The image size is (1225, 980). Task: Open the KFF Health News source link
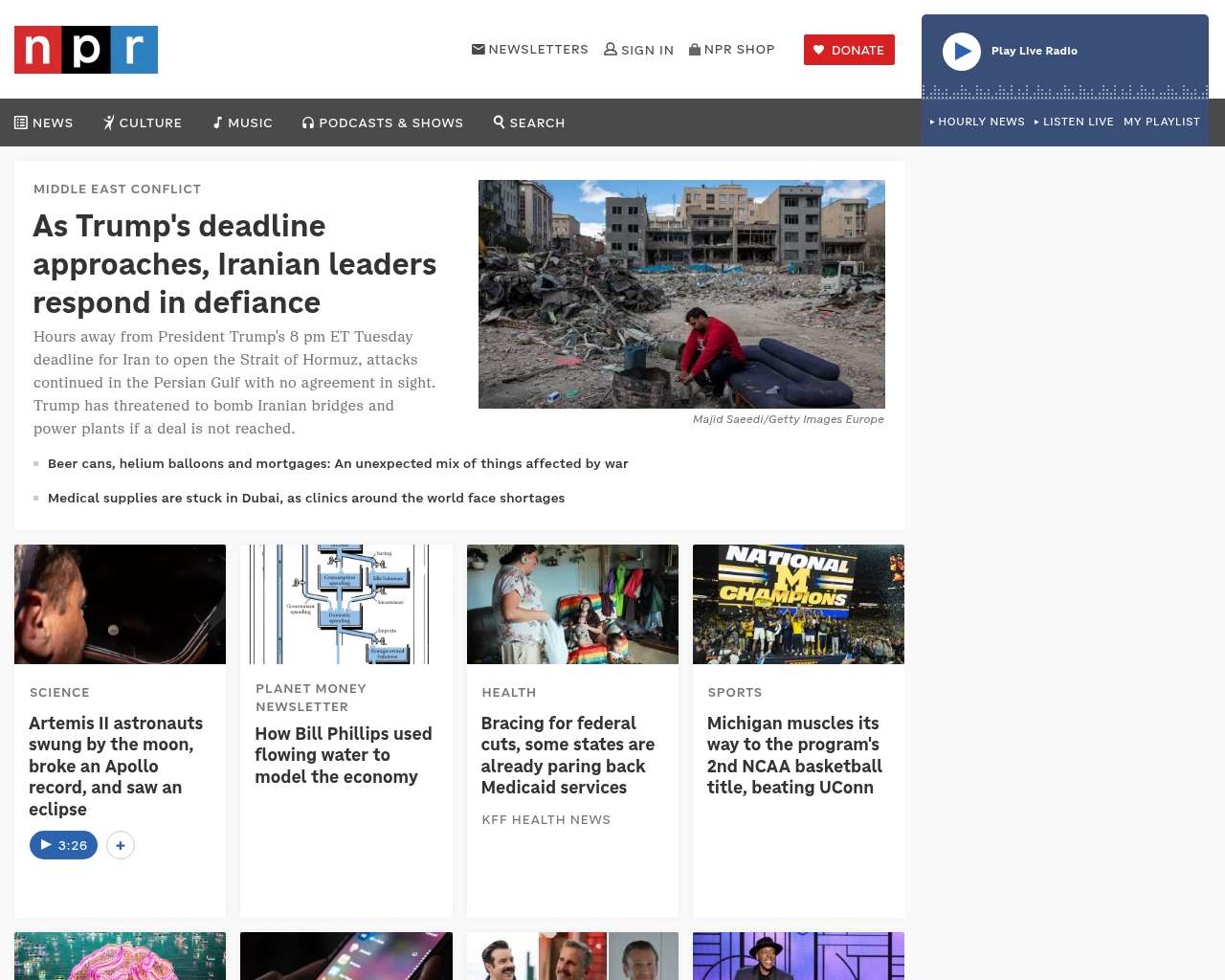click(546, 819)
